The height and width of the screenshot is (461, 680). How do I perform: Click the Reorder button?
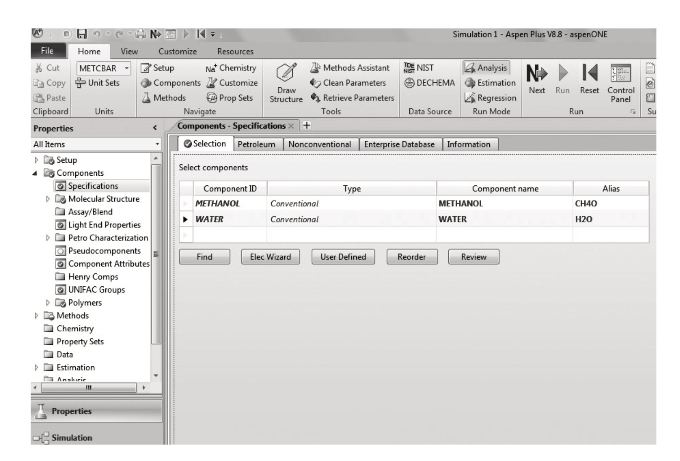412,257
